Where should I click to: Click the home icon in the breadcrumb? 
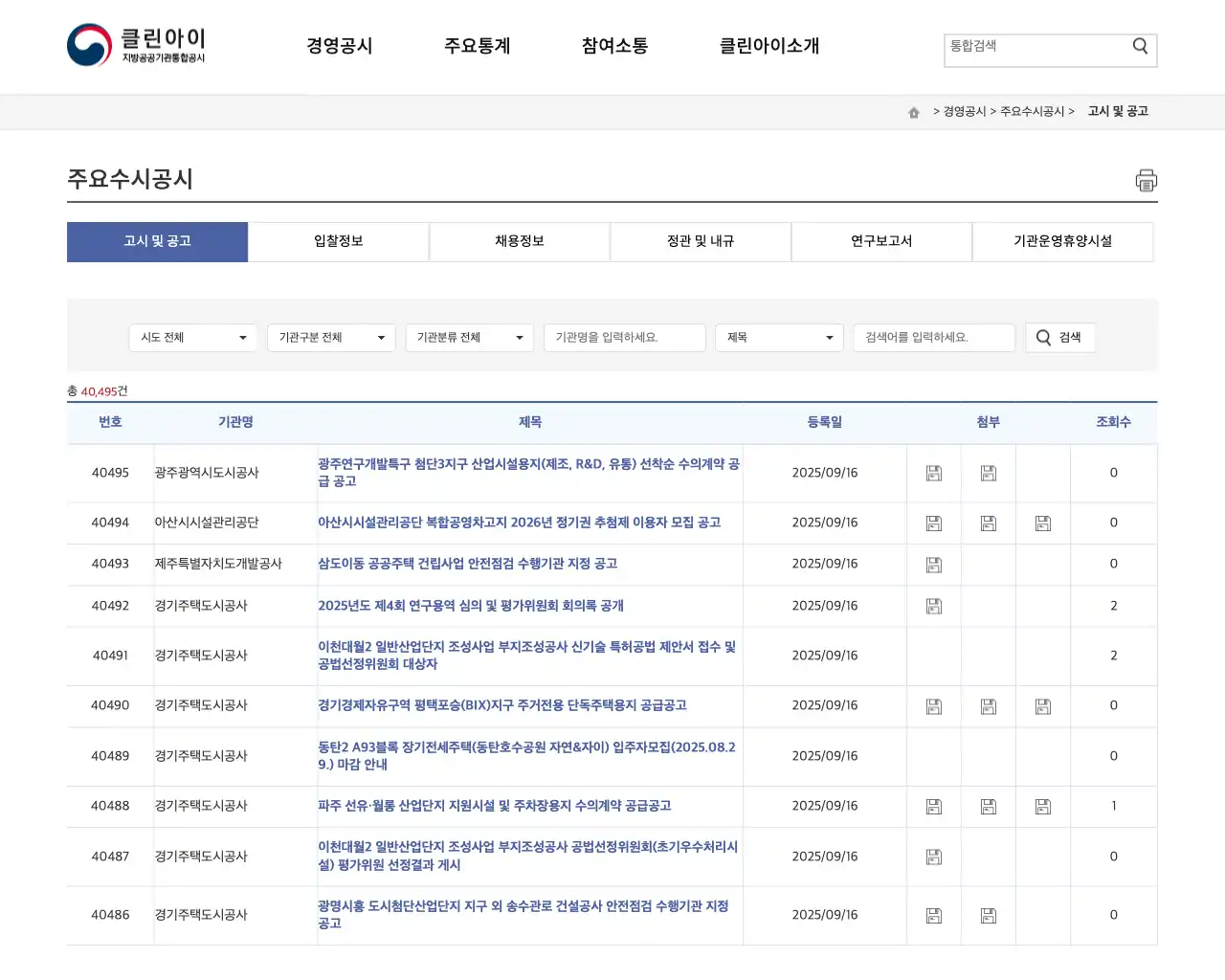(913, 111)
